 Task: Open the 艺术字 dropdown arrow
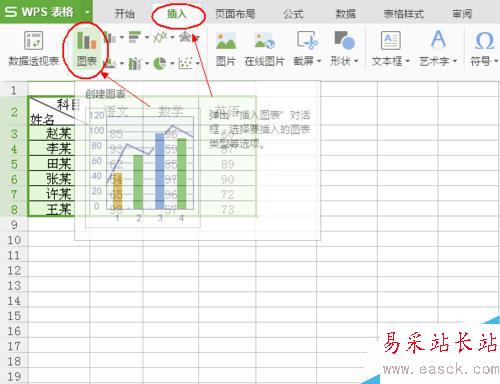(x=454, y=61)
